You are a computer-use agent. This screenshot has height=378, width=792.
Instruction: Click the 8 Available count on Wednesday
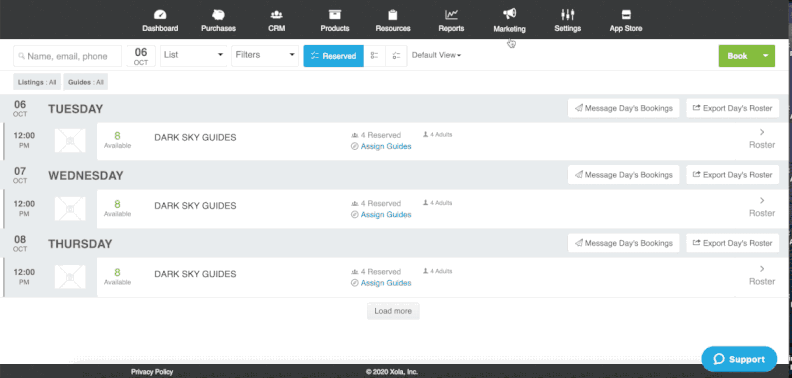[x=117, y=208]
